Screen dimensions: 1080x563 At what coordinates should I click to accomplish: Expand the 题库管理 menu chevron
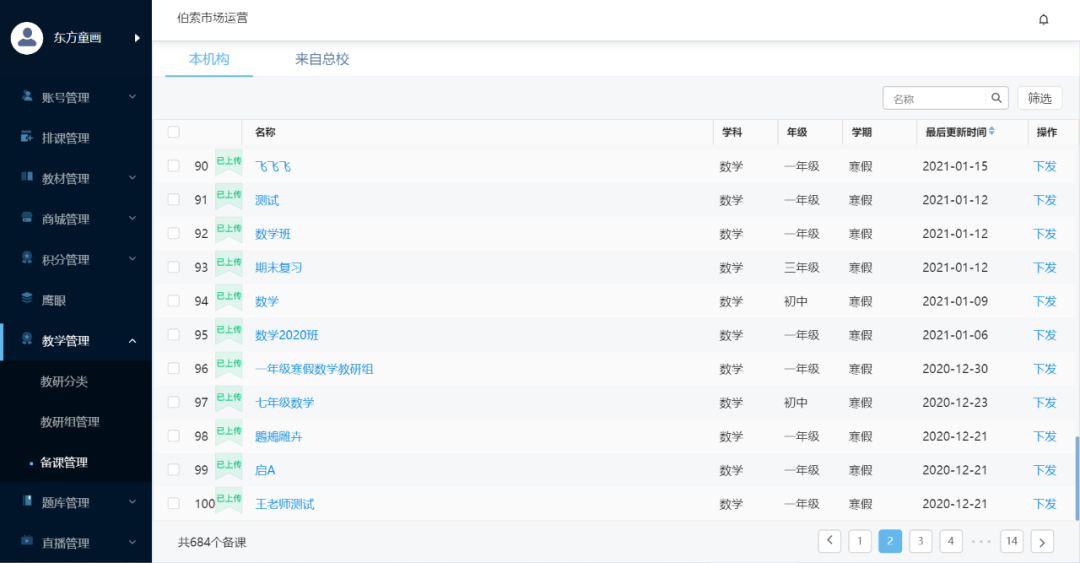click(132, 502)
